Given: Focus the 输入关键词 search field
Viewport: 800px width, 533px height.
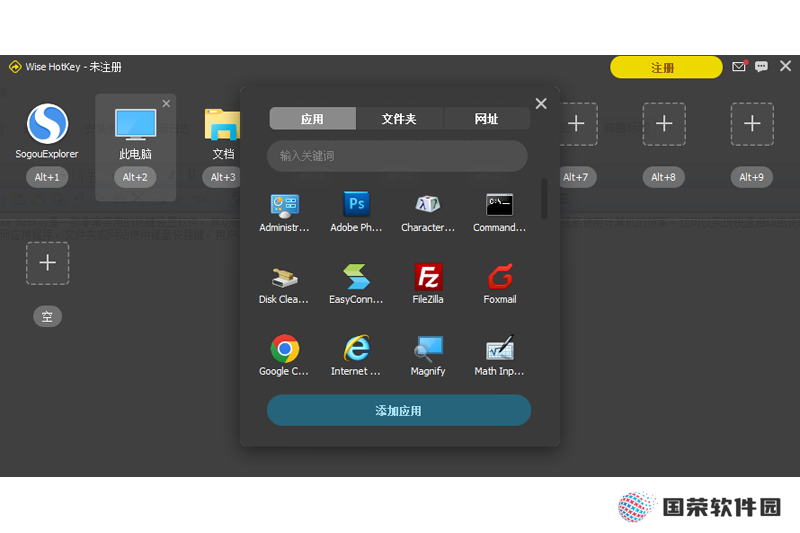Looking at the screenshot, I should click(397, 156).
